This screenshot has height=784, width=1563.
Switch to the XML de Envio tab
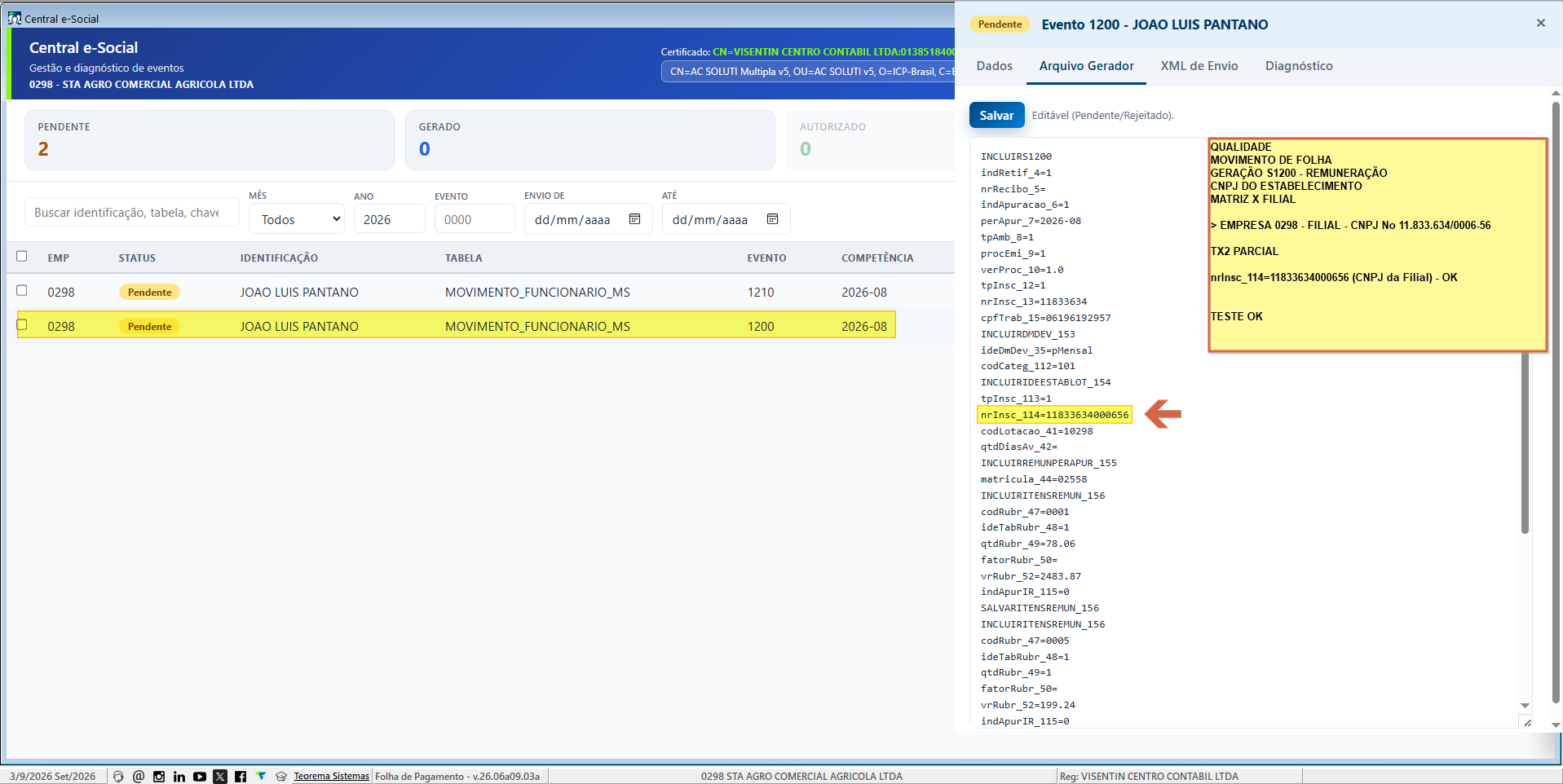tap(1199, 66)
